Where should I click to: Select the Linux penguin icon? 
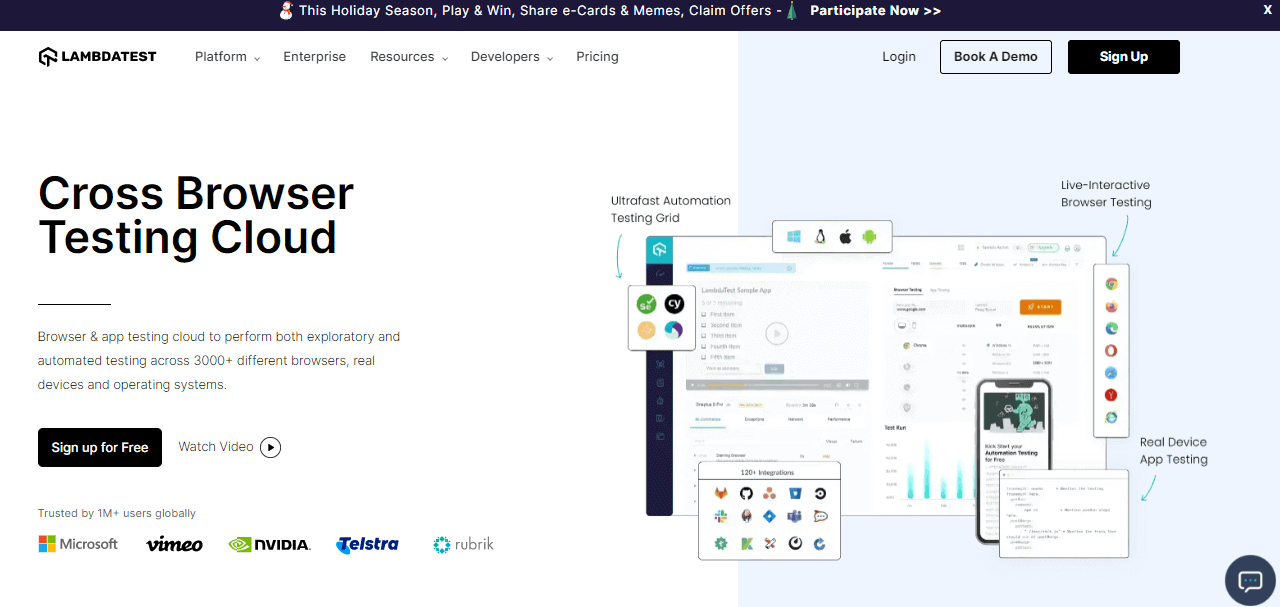[x=820, y=237]
